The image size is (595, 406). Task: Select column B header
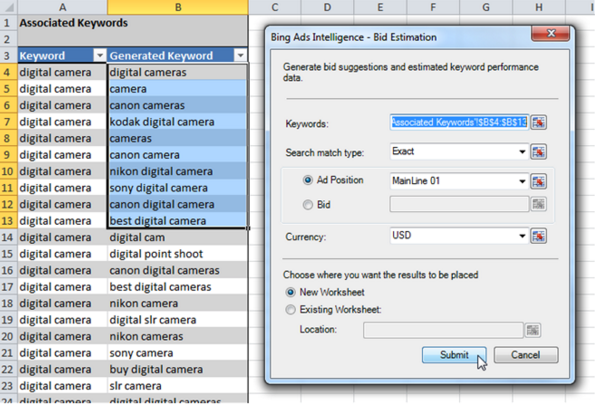(178, 7)
